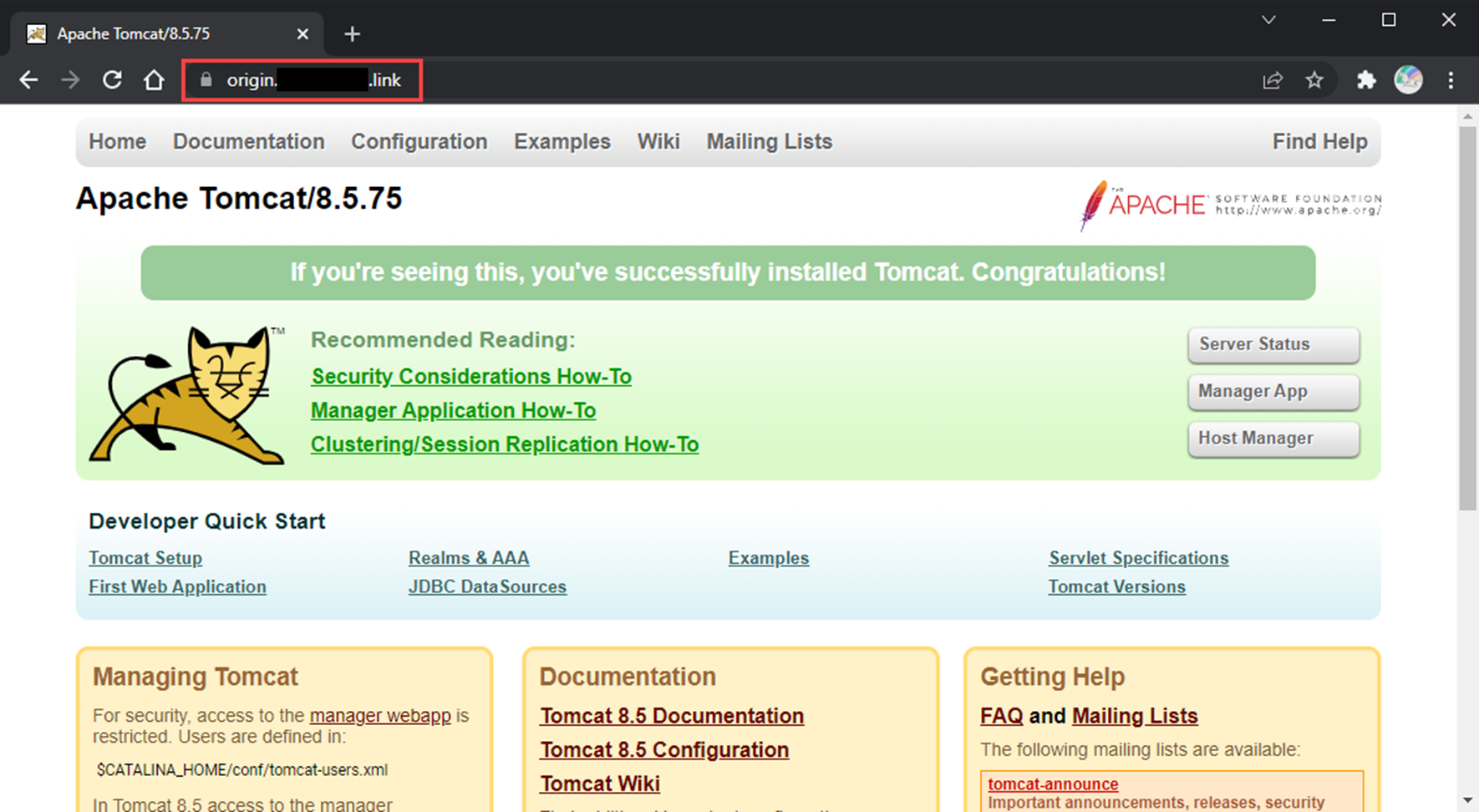Click the page vertical scrollbar thumb
This screenshot has width=1479, height=812.
pos(1468,317)
